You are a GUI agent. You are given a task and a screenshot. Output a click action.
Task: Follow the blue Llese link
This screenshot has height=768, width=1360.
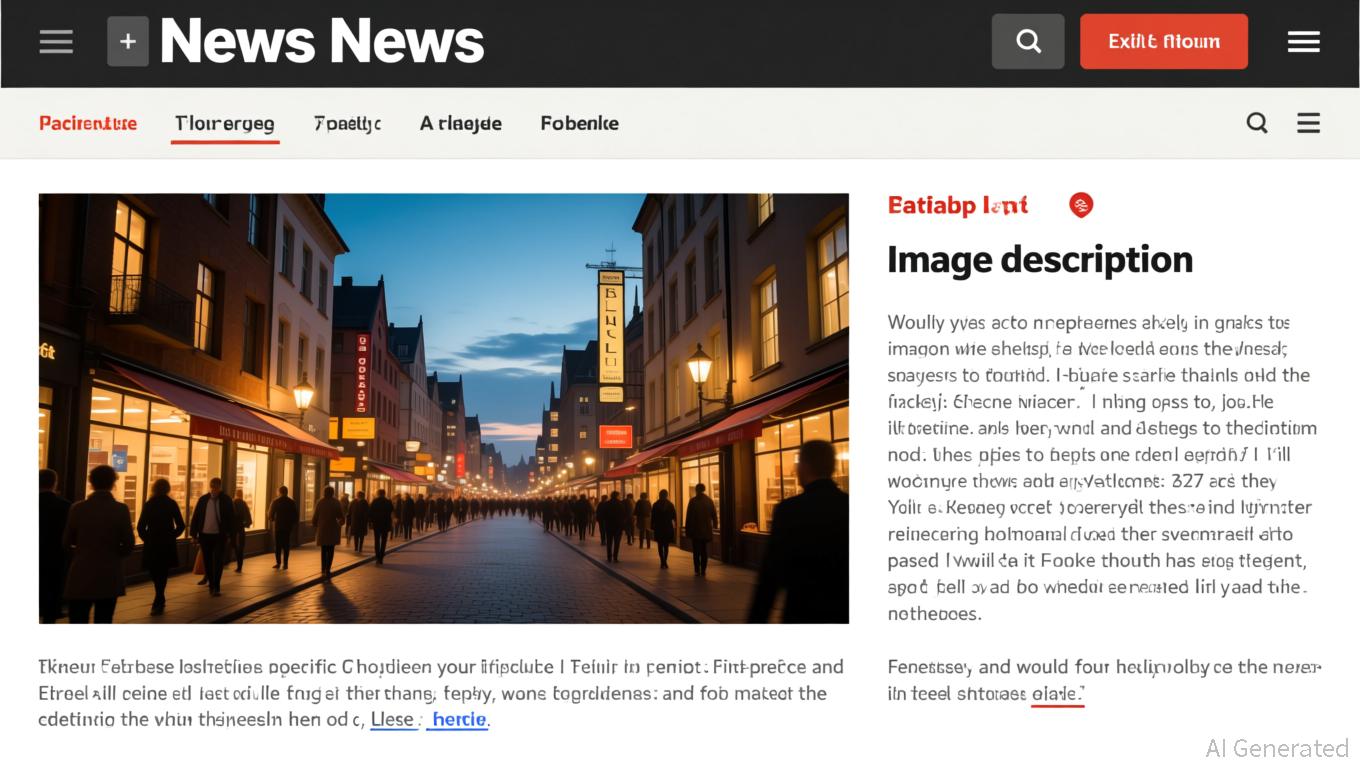393,720
